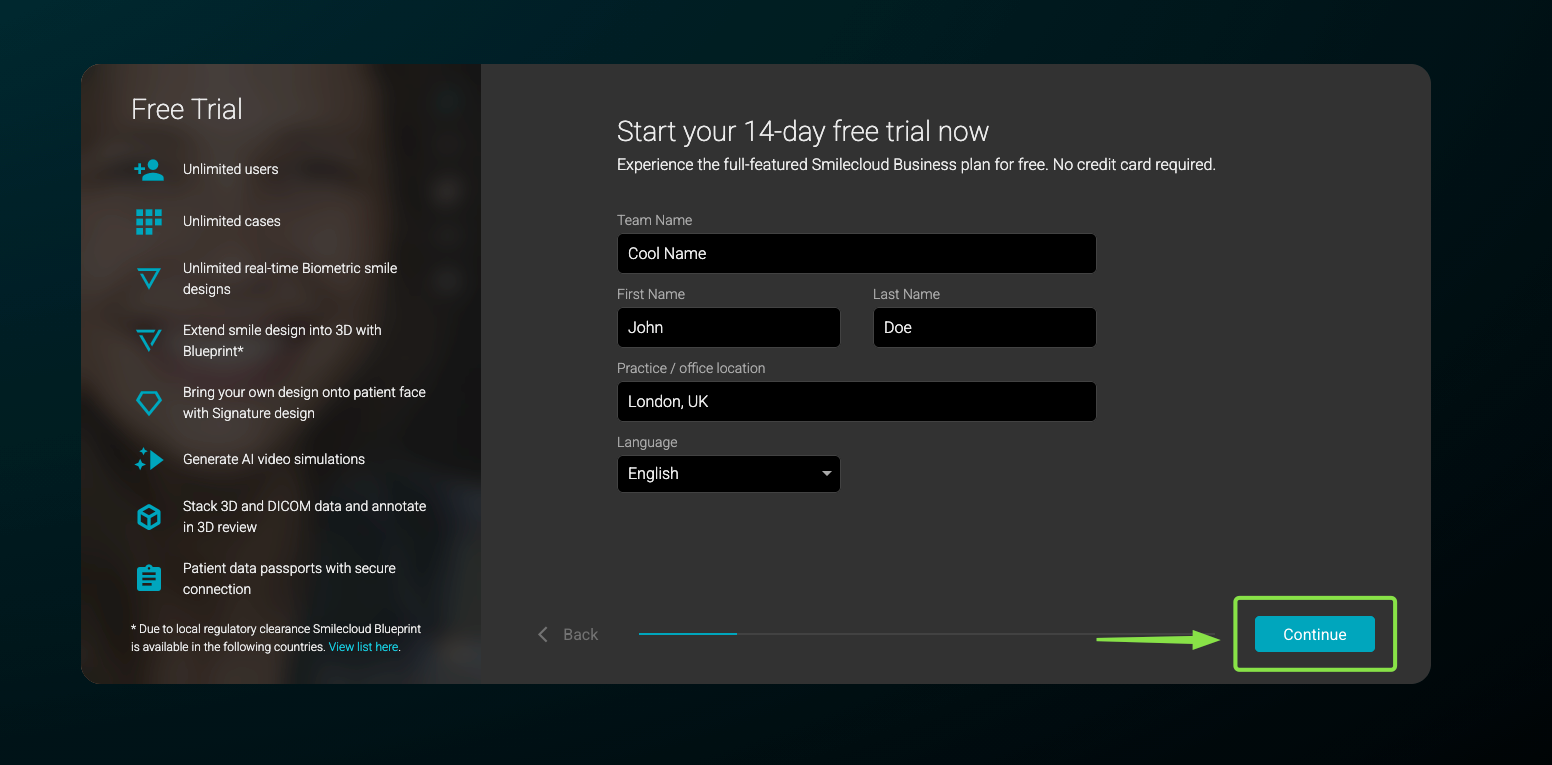The height and width of the screenshot is (765, 1552).
Task: Click the Blueprint 3D smile design icon
Action: point(149,341)
